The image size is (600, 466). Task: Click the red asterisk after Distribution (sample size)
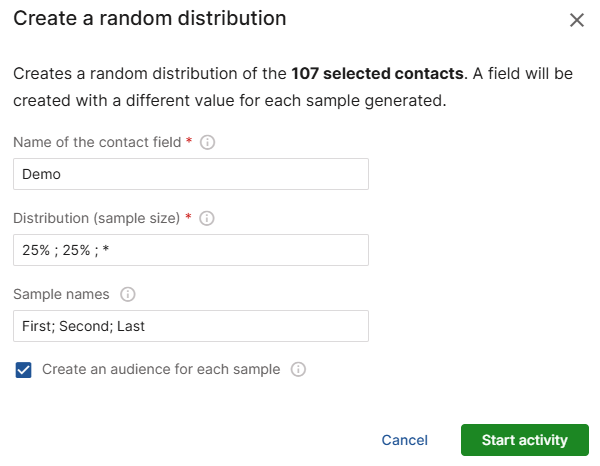(x=189, y=217)
